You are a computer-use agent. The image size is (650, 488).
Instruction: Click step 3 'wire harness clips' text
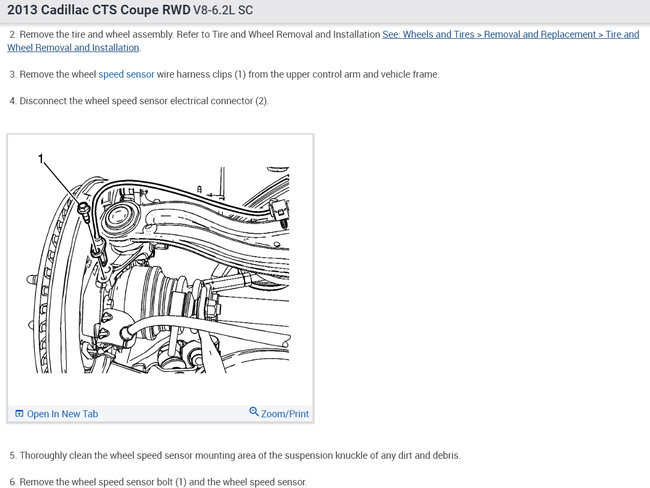(x=204, y=75)
